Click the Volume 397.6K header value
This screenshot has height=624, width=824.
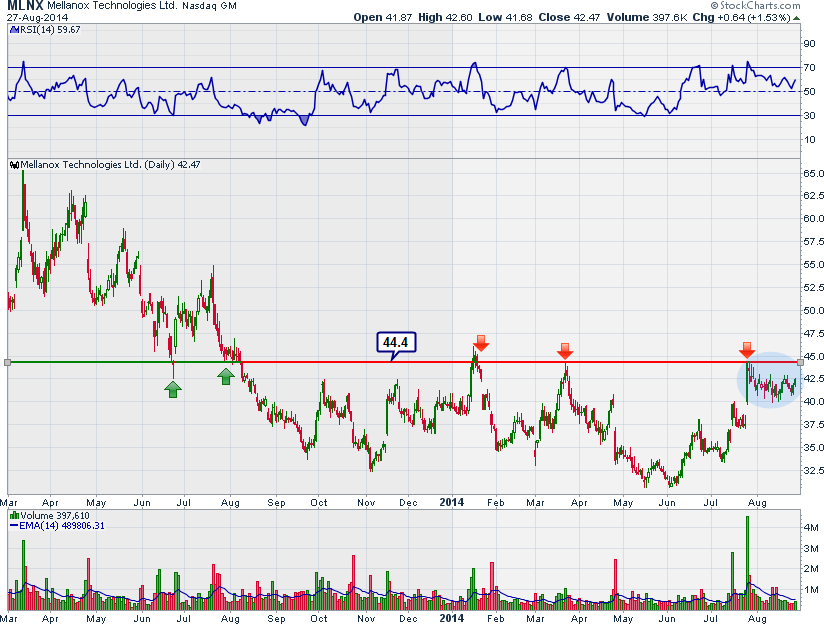(x=647, y=17)
